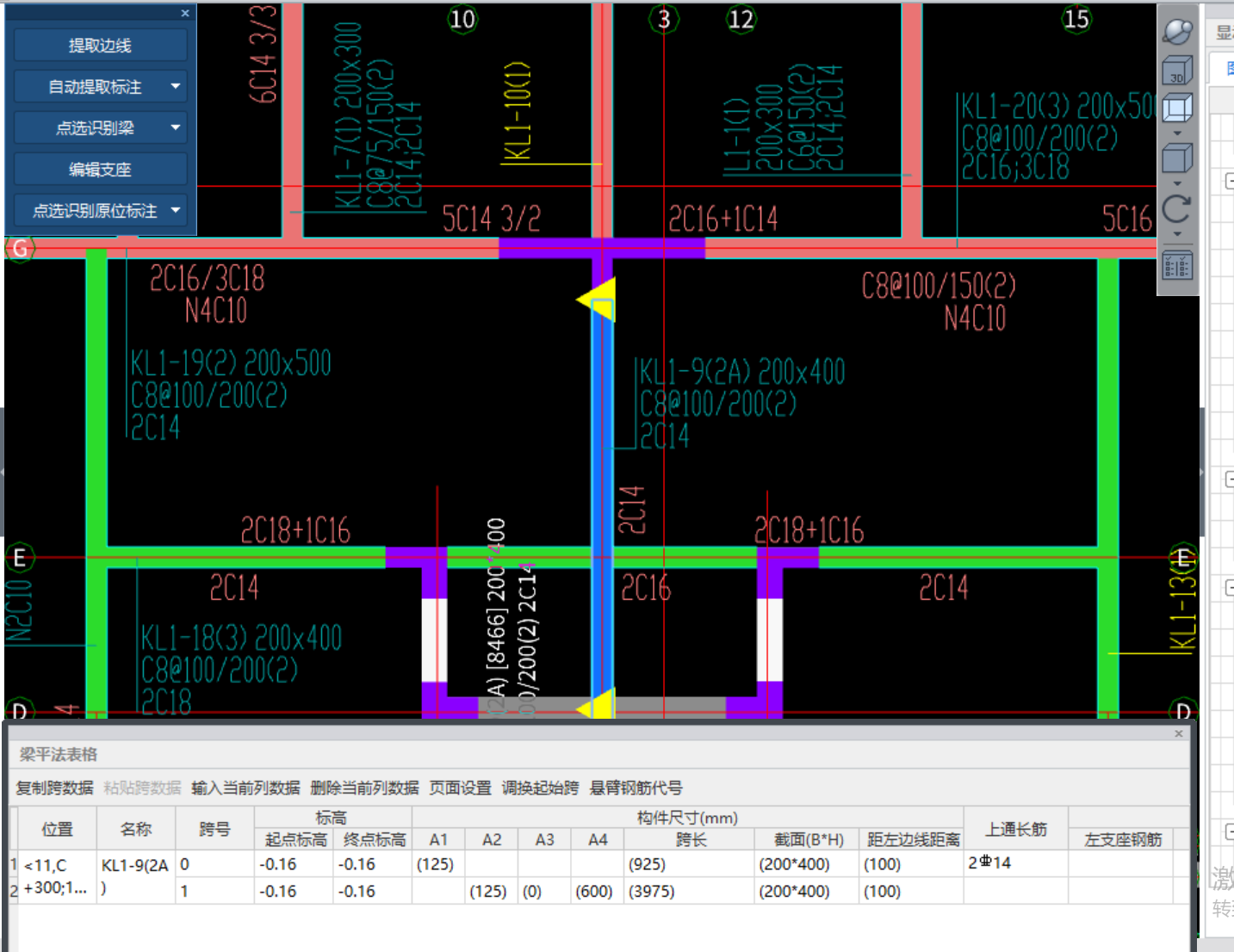Open the dropdown below solid cube icon

[x=1177, y=183]
